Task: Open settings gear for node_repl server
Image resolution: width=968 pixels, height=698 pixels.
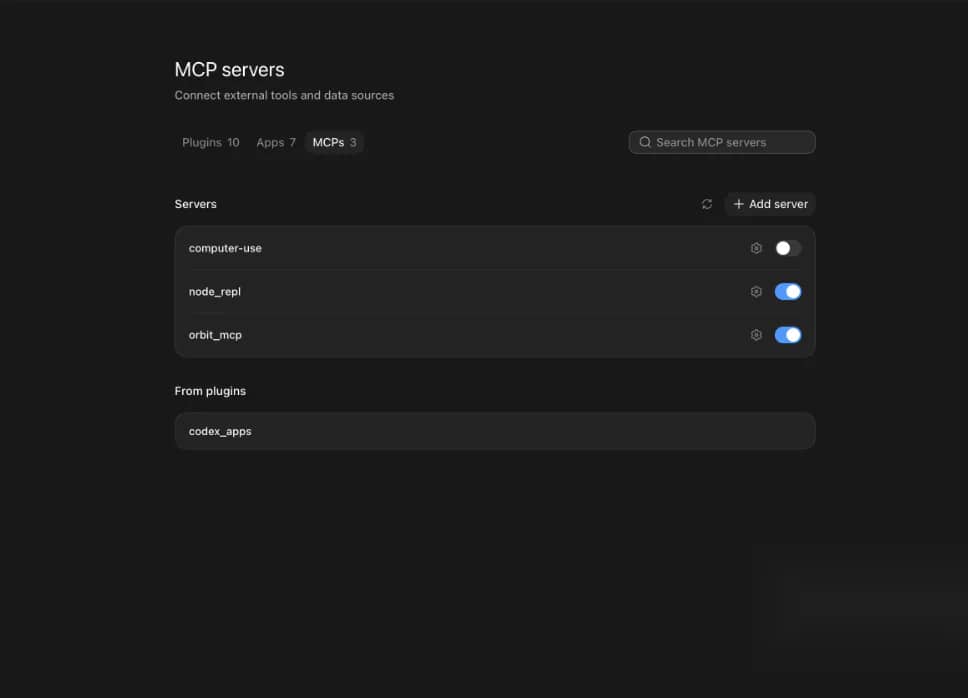Action: point(756,291)
